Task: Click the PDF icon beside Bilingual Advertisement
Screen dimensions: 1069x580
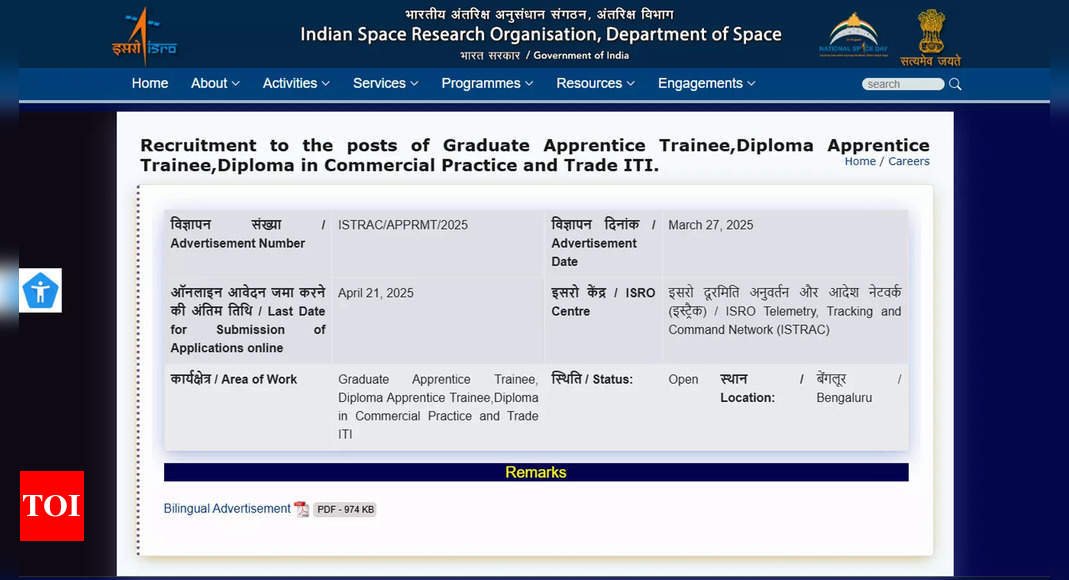Action: [301, 509]
